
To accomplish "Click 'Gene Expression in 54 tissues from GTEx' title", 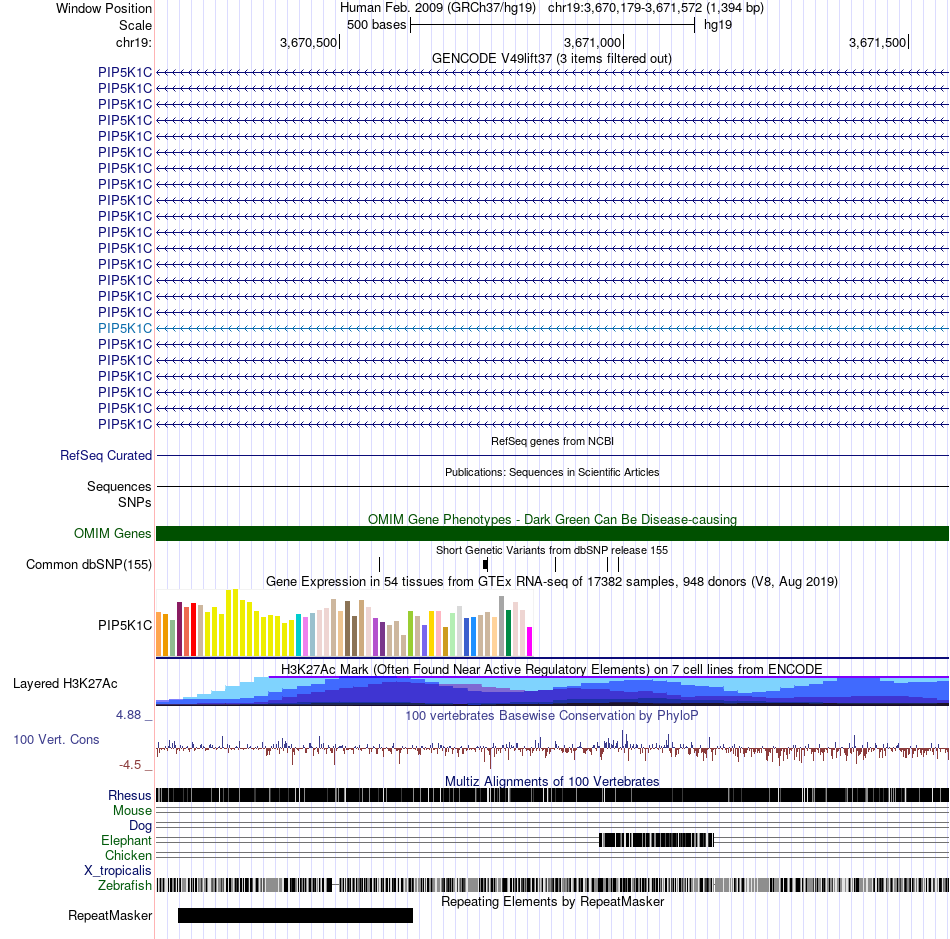I will coord(552,582).
